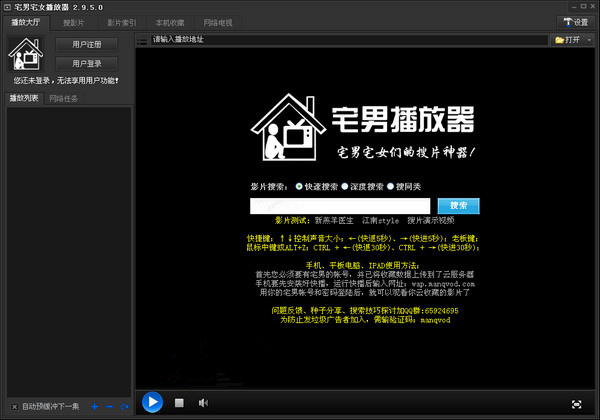
Task: Click the app icon in title bar
Action: pos(7,7)
